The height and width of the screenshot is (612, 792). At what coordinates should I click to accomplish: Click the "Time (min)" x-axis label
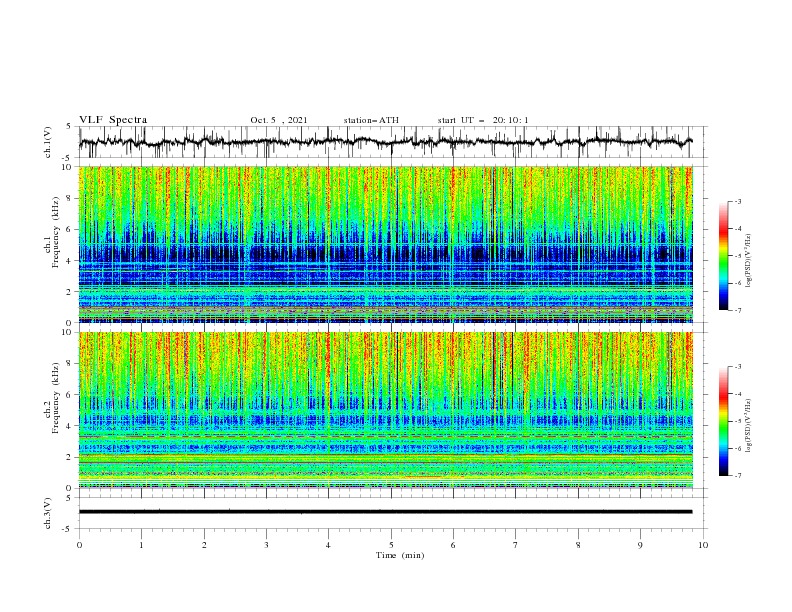click(400, 555)
